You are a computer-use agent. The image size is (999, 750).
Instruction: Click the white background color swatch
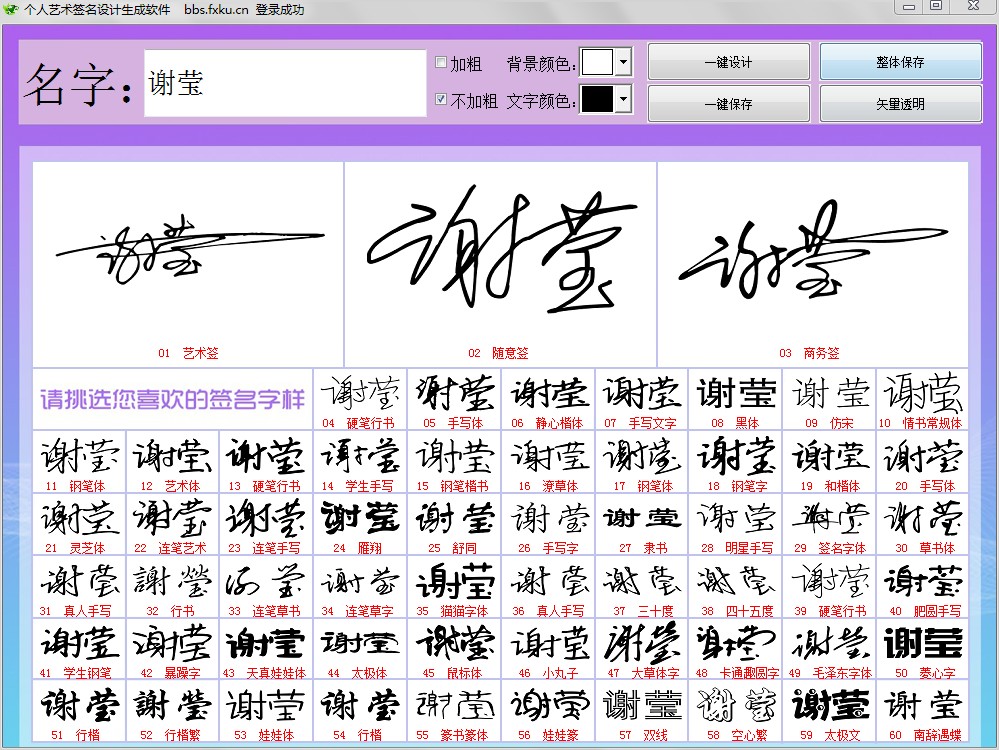598,63
